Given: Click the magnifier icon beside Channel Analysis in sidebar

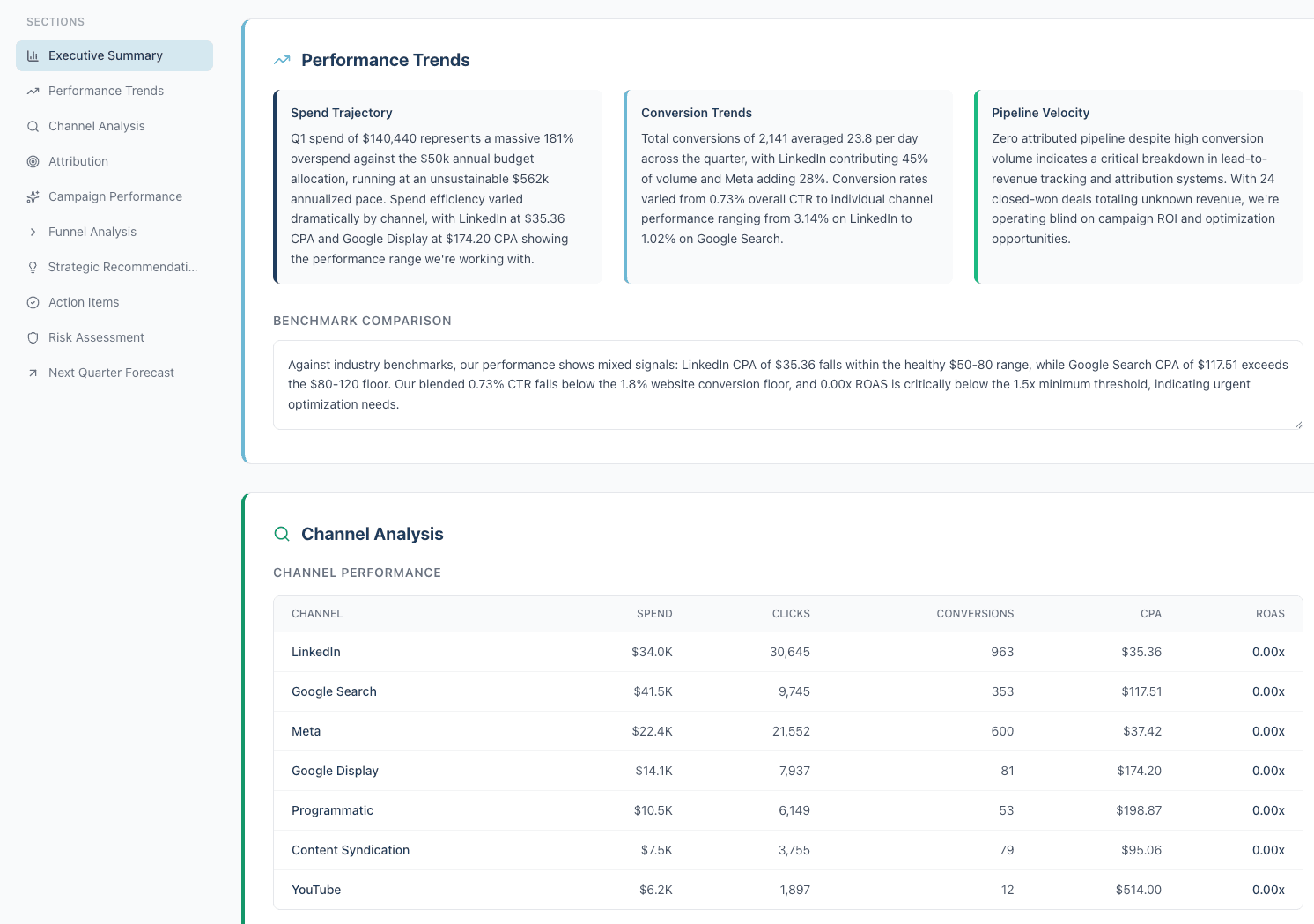Looking at the screenshot, I should click(33, 126).
